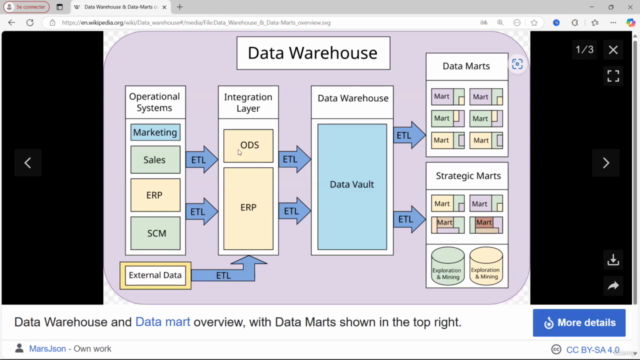Image resolution: width=640 pixels, height=360 pixels.
Task: Open the CC BY-SA 4.0 license link
Action: 592,350
